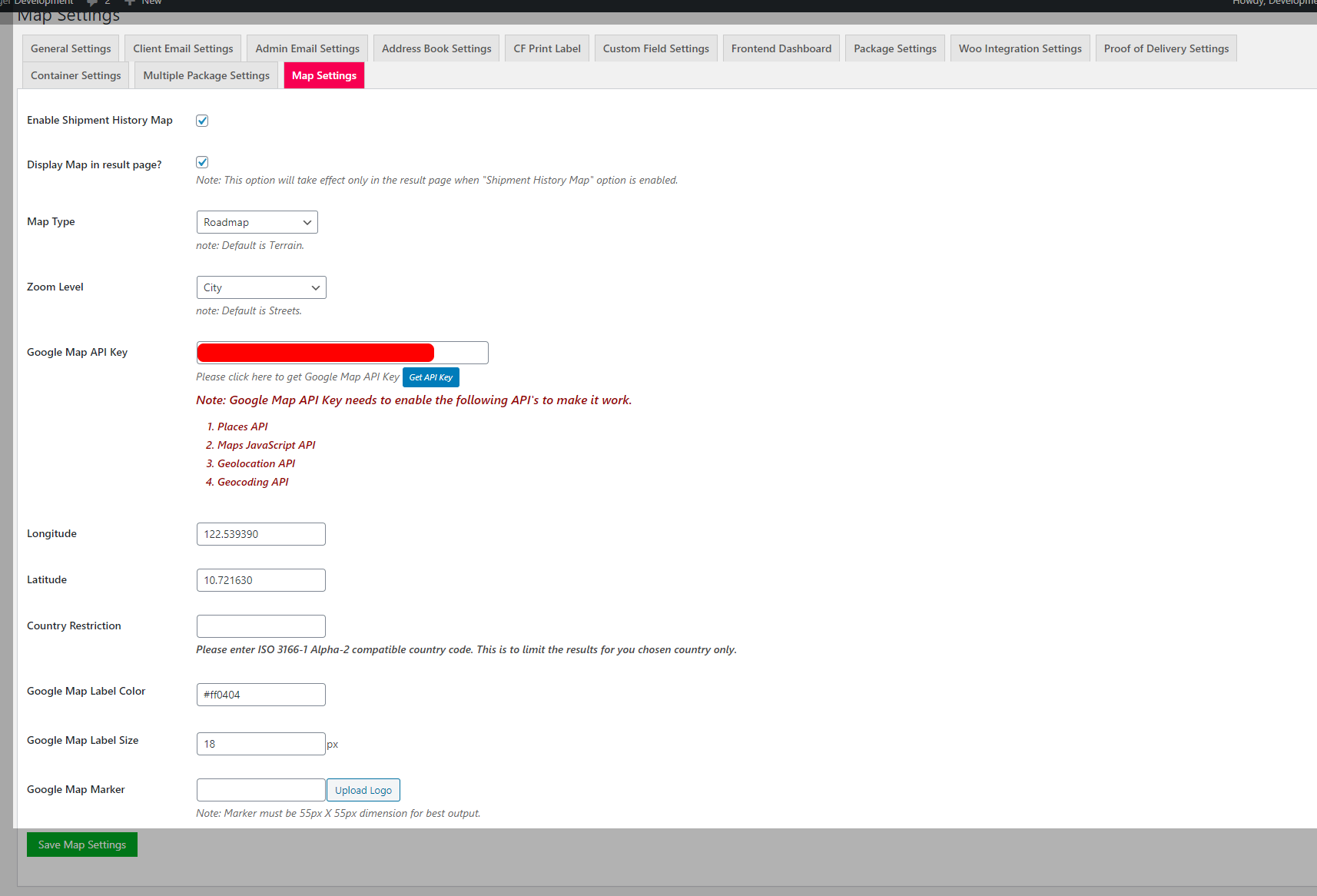Select the Woo Integration Settings tab

[x=1020, y=48]
